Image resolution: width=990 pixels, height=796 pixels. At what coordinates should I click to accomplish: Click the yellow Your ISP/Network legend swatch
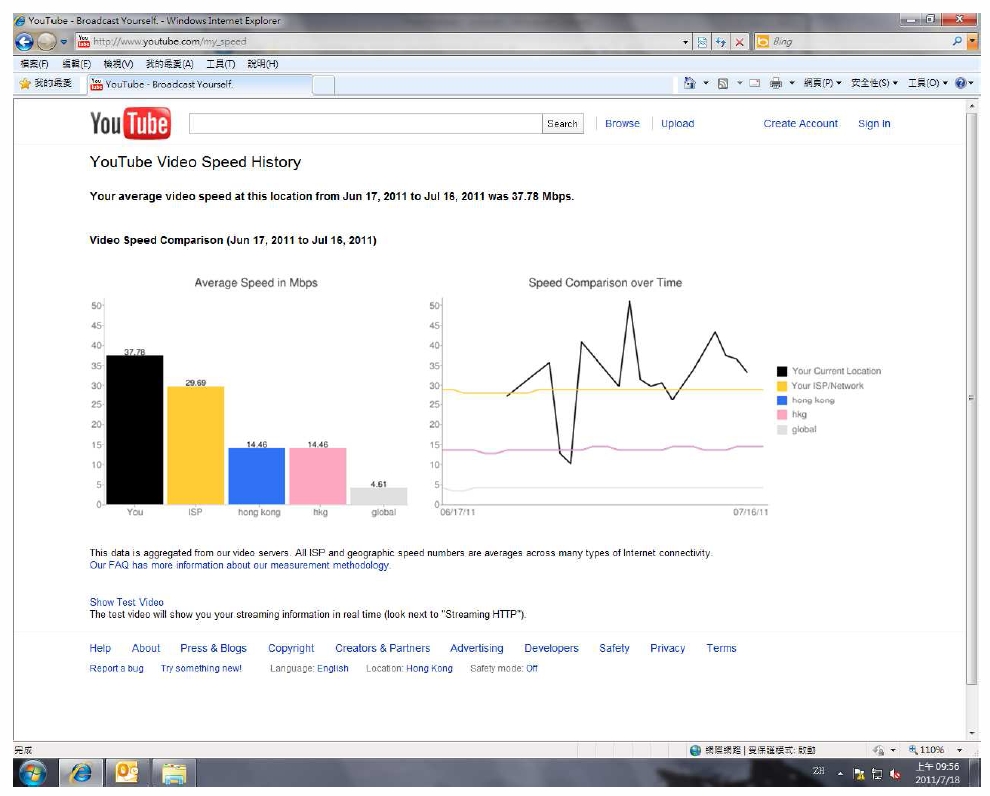[x=782, y=386]
